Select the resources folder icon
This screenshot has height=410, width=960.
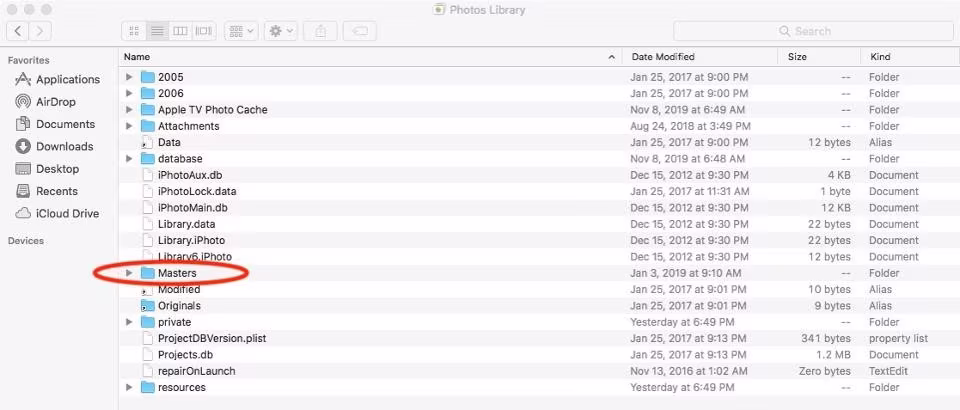point(148,387)
